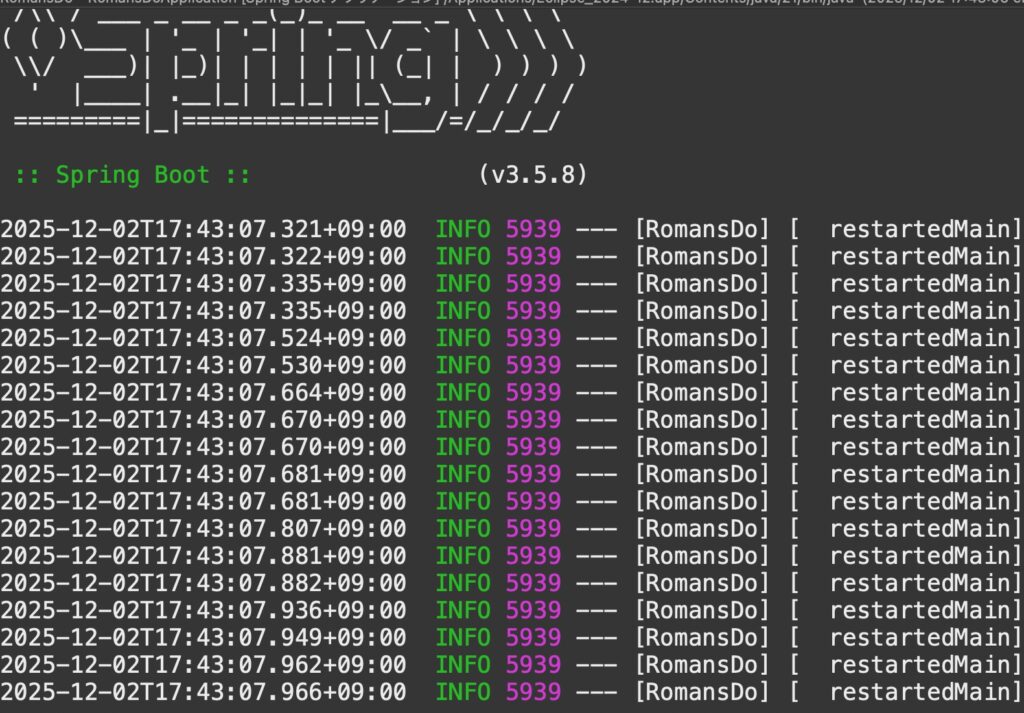Select the log timestamp ending 07.949+09:00
The image size is (1024, 713).
pyautogui.click(x=203, y=636)
